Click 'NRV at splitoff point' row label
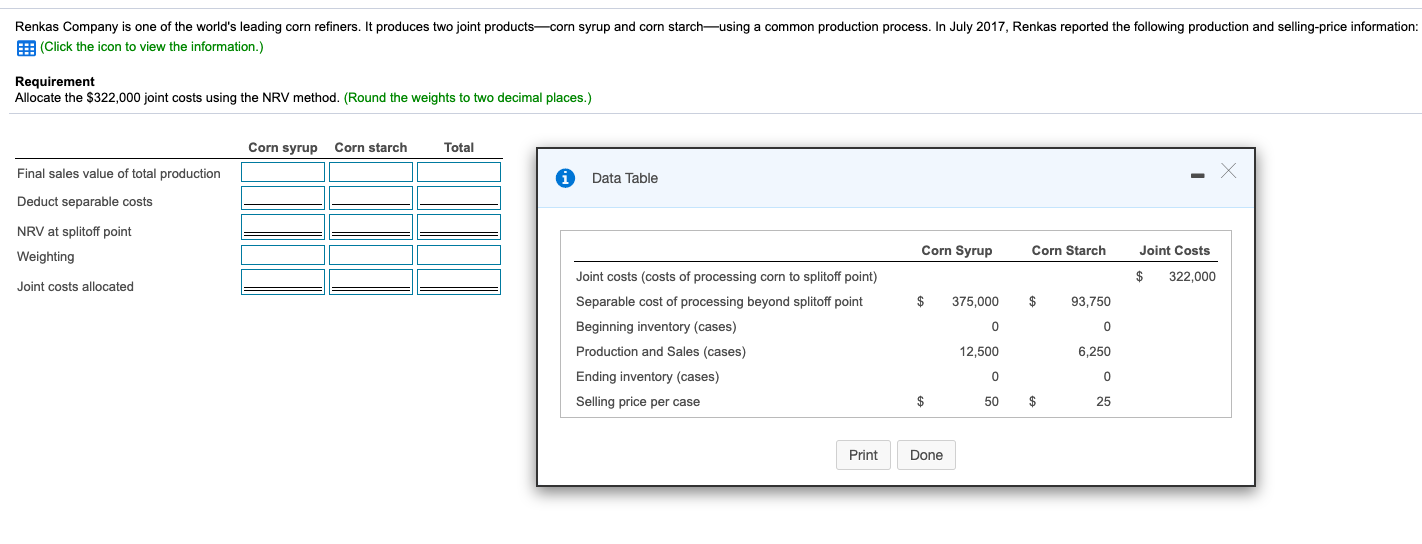Image resolution: width=1422 pixels, height=544 pixels. point(74,231)
